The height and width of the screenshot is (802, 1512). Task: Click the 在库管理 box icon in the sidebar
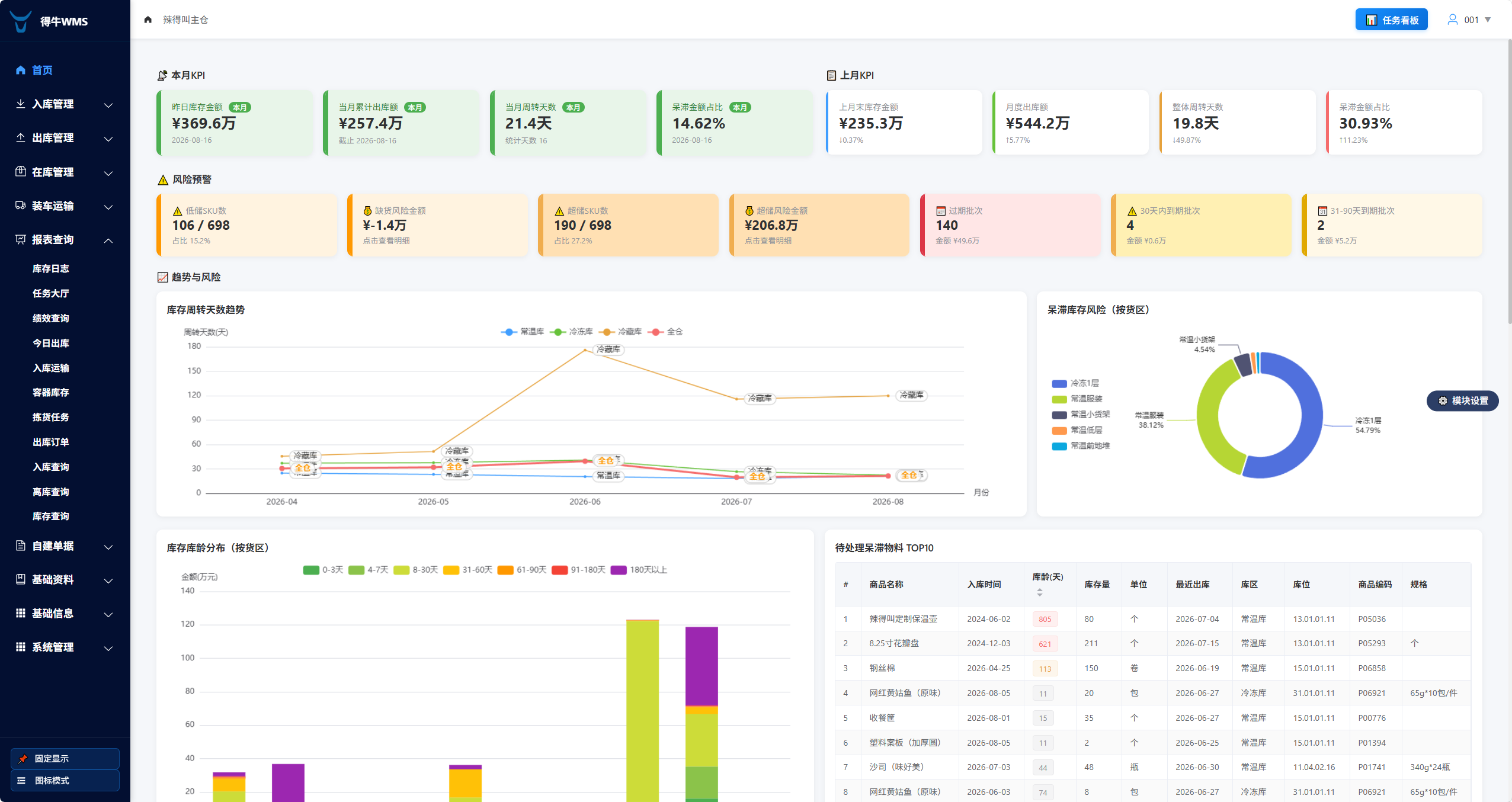coord(21,171)
